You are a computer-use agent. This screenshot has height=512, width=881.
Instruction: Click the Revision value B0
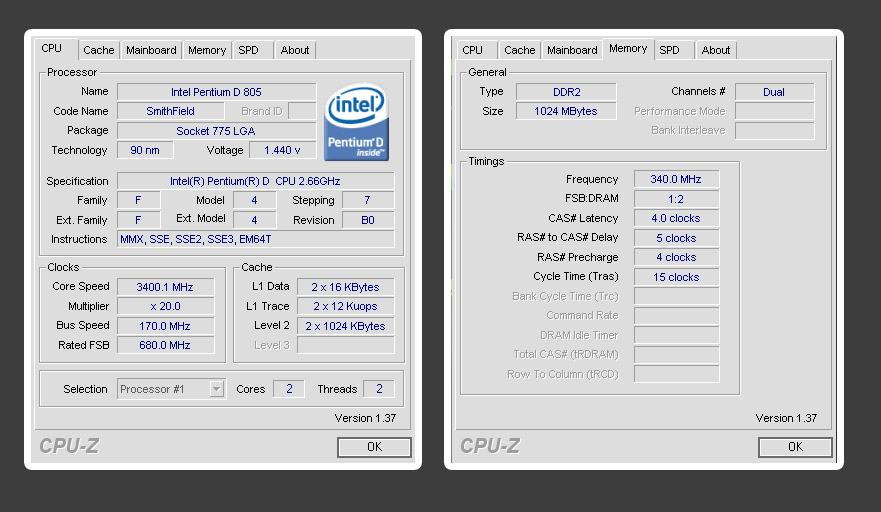pos(367,220)
